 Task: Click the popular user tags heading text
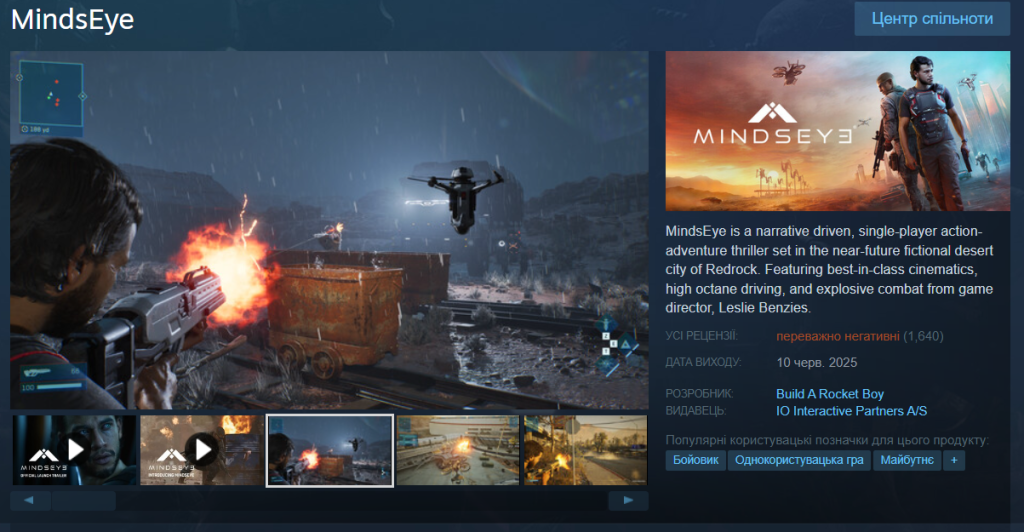coord(827,440)
